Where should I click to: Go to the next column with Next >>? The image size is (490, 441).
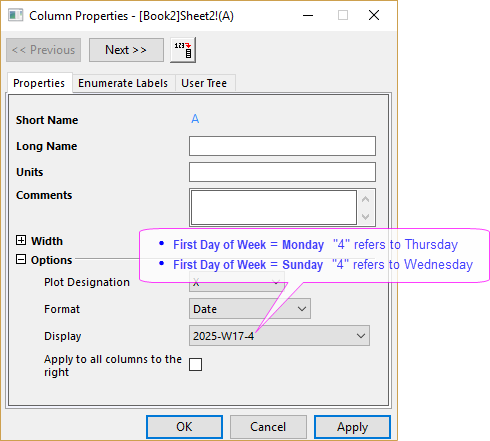(126, 50)
